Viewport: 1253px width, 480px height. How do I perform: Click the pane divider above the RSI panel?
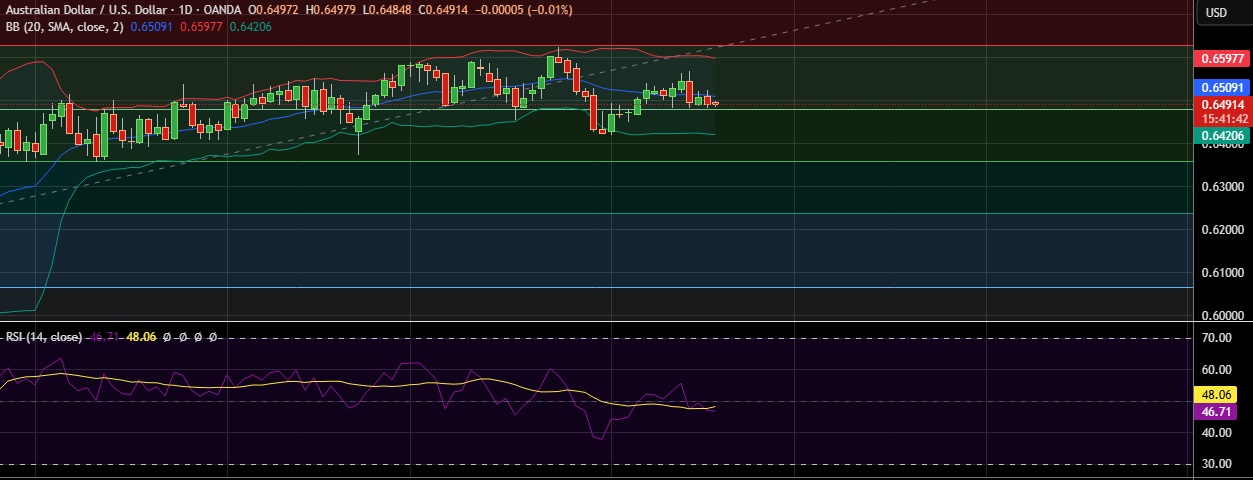click(x=600, y=321)
